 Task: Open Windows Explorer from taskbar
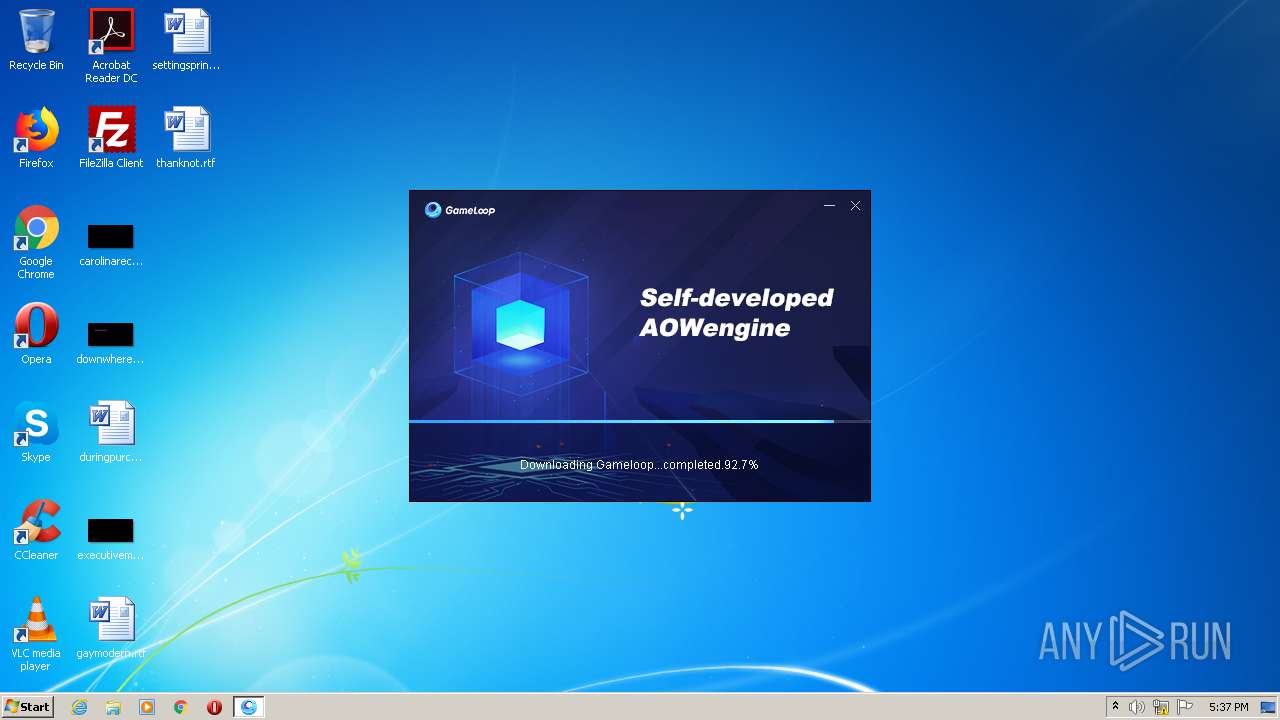[x=113, y=707]
